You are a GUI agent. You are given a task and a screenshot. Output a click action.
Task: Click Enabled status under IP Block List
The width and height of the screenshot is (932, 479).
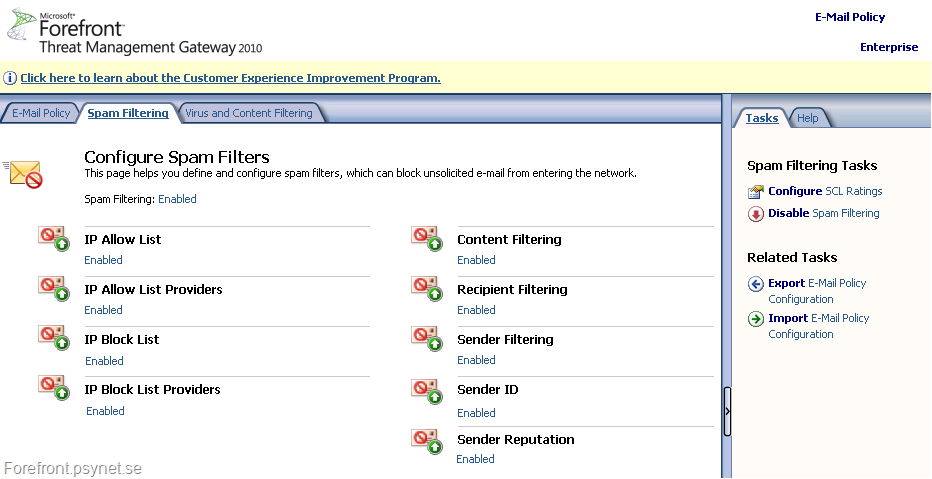[x=104, y=361]
